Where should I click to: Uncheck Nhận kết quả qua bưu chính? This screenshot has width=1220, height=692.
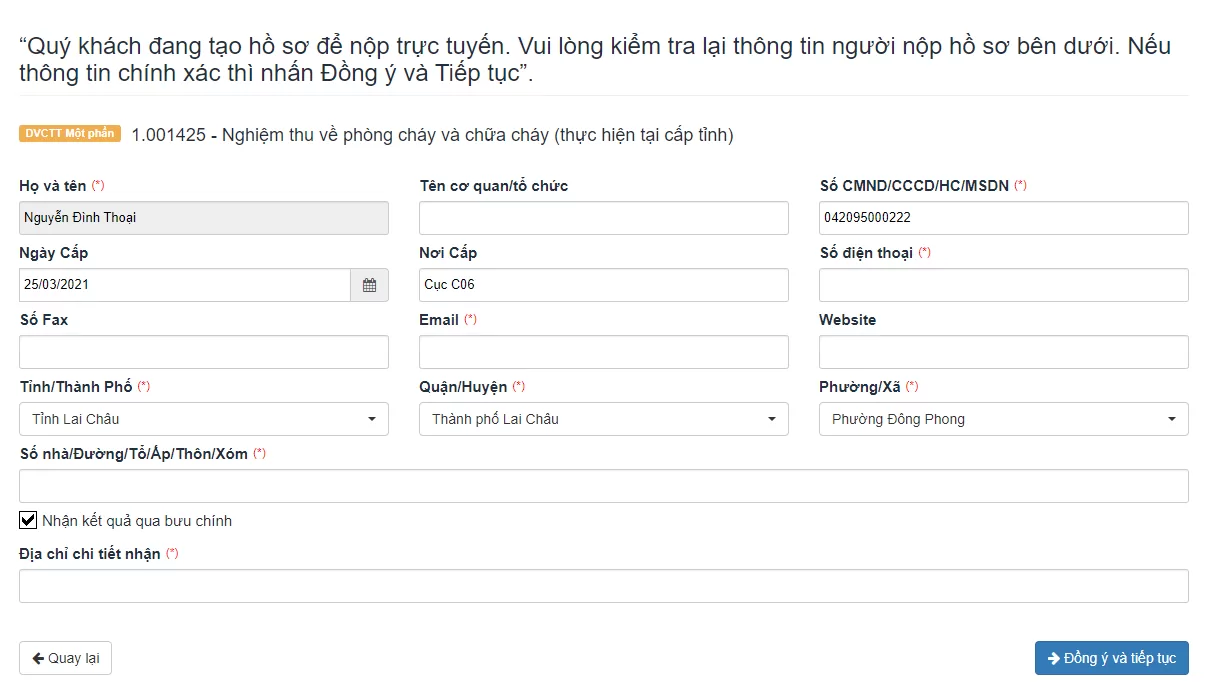pyautogui.click(x=28, y=520)
